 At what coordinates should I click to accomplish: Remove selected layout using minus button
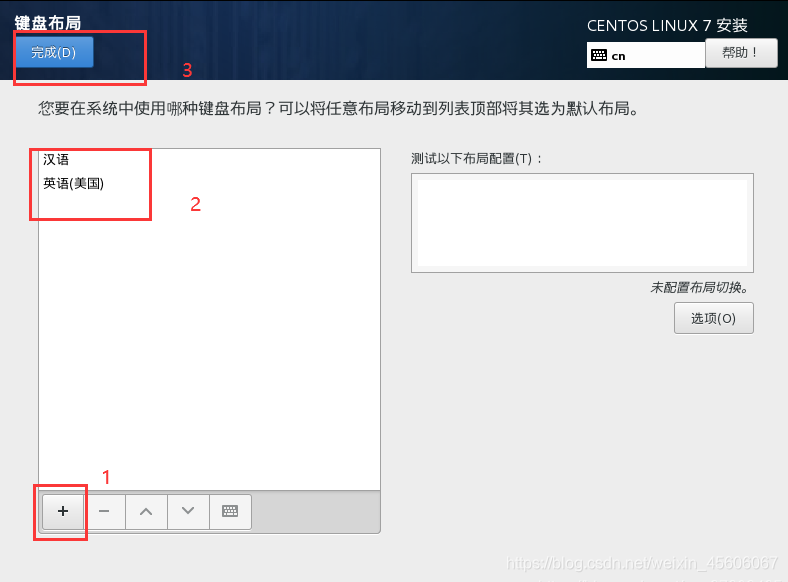pyautogui.click(x=105, y=512)
